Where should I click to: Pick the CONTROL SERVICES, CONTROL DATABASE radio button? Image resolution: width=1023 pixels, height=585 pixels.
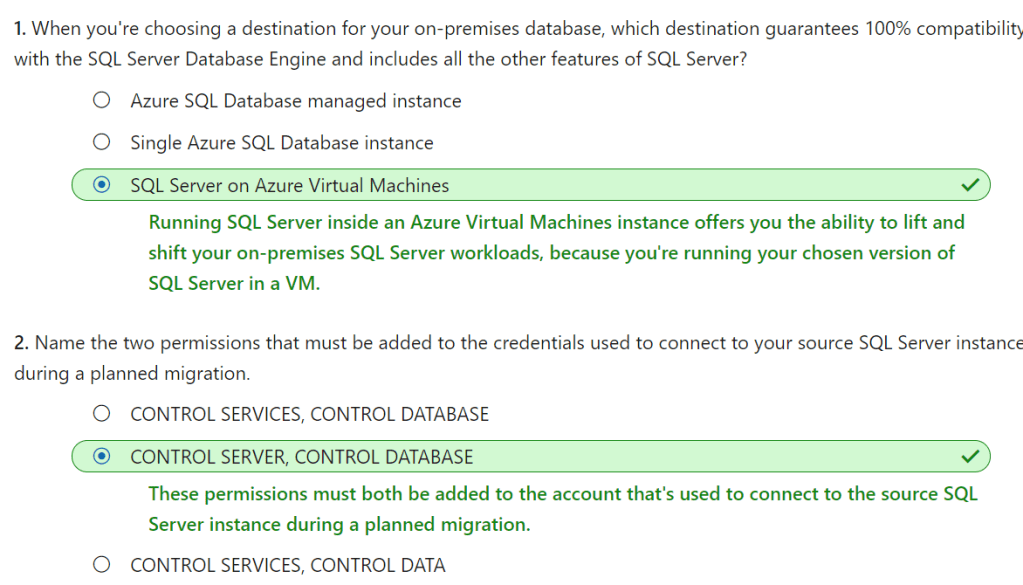101,414
